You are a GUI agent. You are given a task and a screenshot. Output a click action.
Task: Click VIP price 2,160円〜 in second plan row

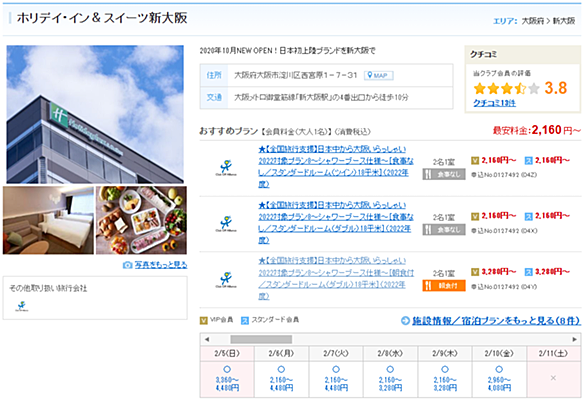[499, 216]
